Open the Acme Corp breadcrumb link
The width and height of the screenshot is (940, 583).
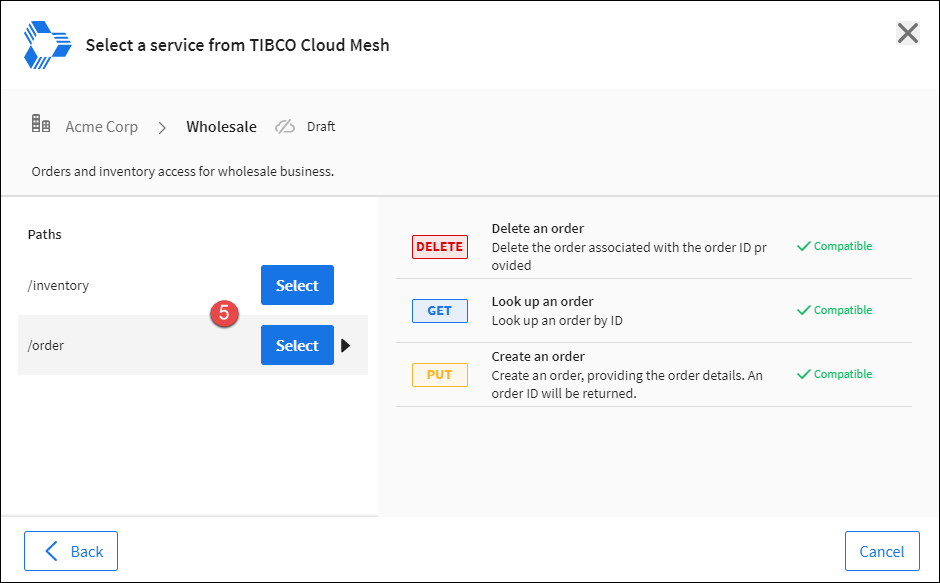pos(101,127)
